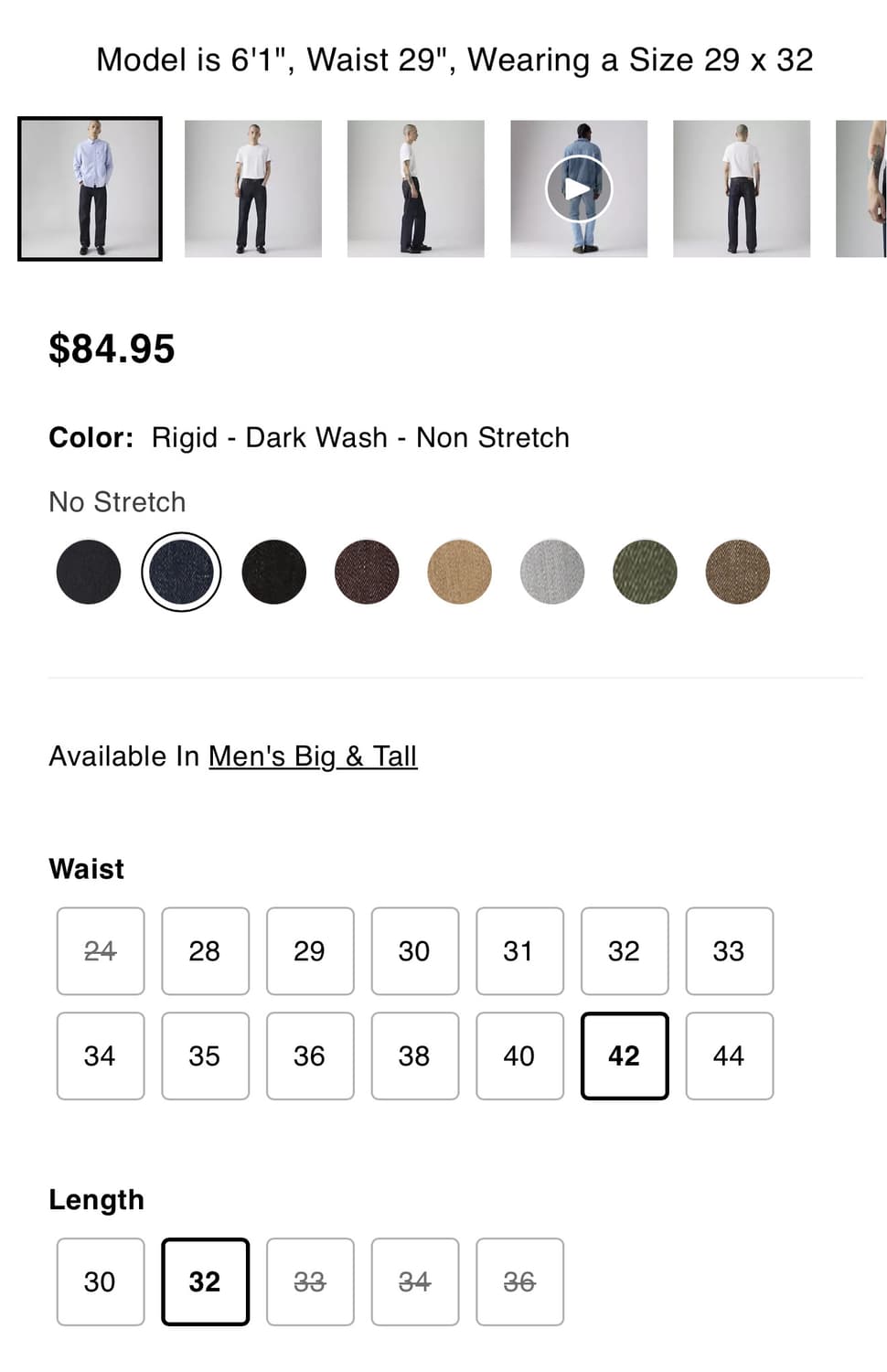Choose the tan color swatch

pos(459,572)
